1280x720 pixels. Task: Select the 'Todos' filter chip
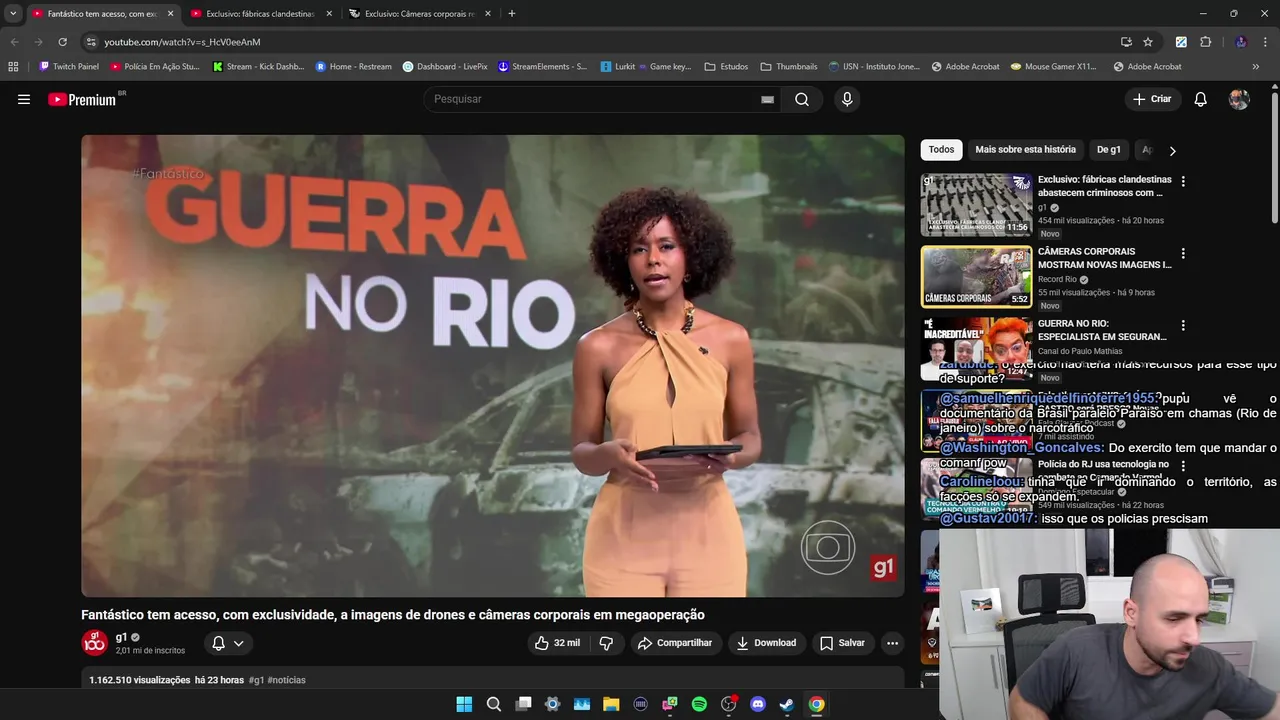pyautogui.click(x=941, y=150)
